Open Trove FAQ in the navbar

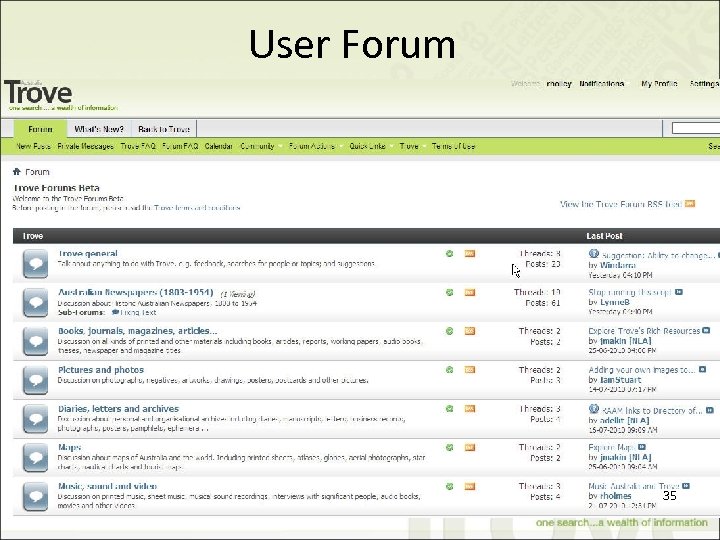(x=138, y=146)
